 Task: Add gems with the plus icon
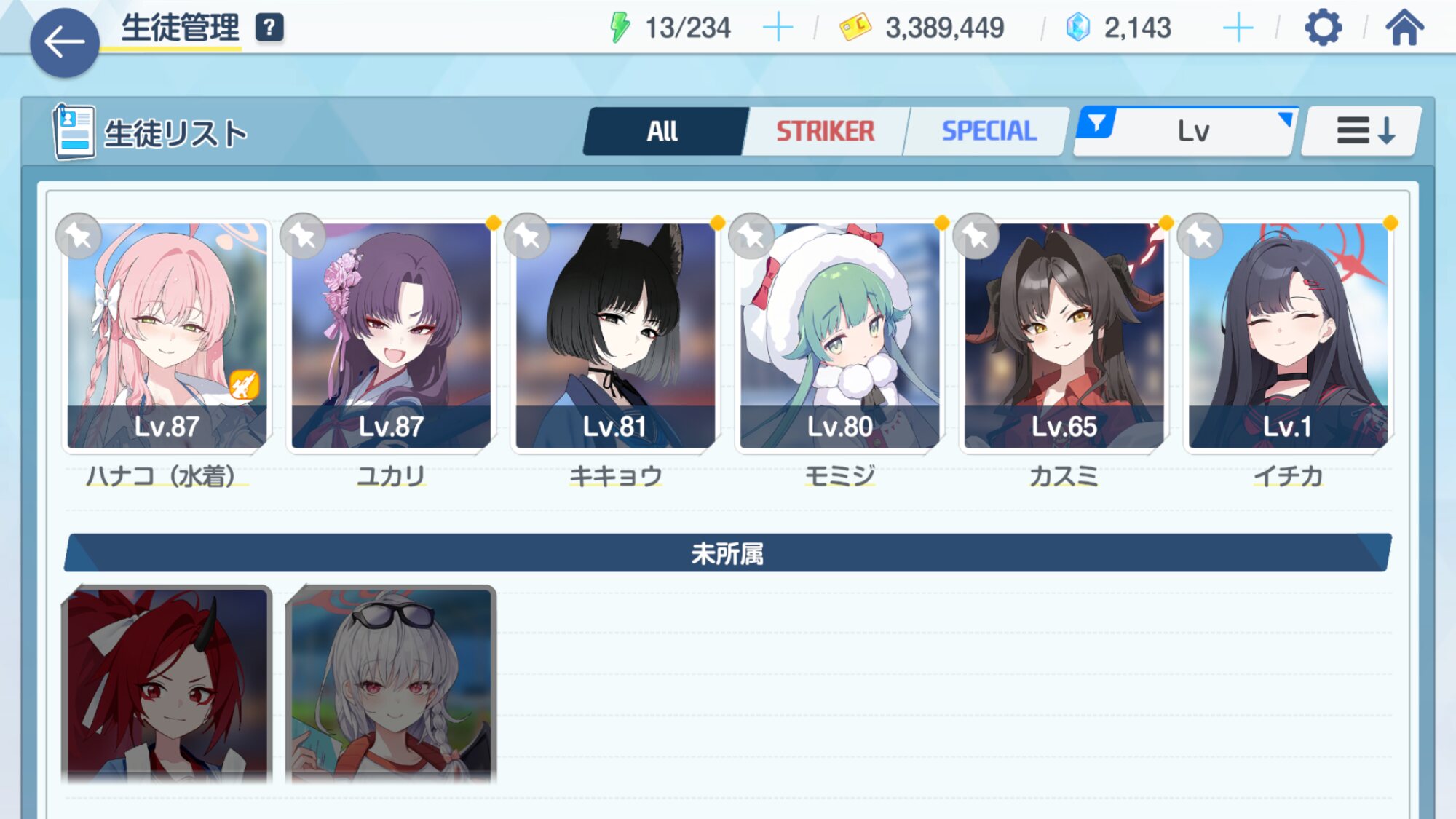tap(1238, 28)
